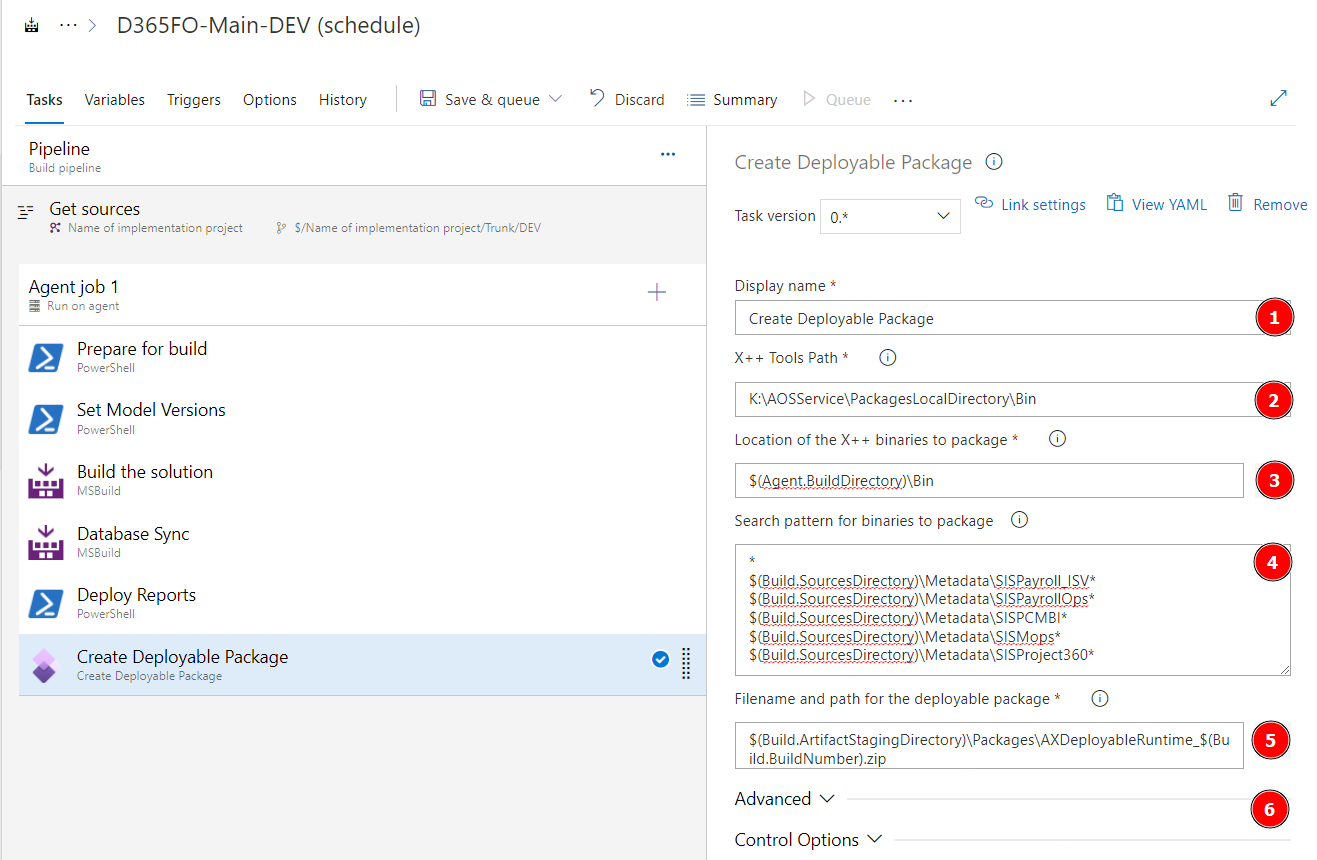Add a new task to Agent job 1
Image resolution: width=1317 pixels, height=860 pixels.
(657, 292)
